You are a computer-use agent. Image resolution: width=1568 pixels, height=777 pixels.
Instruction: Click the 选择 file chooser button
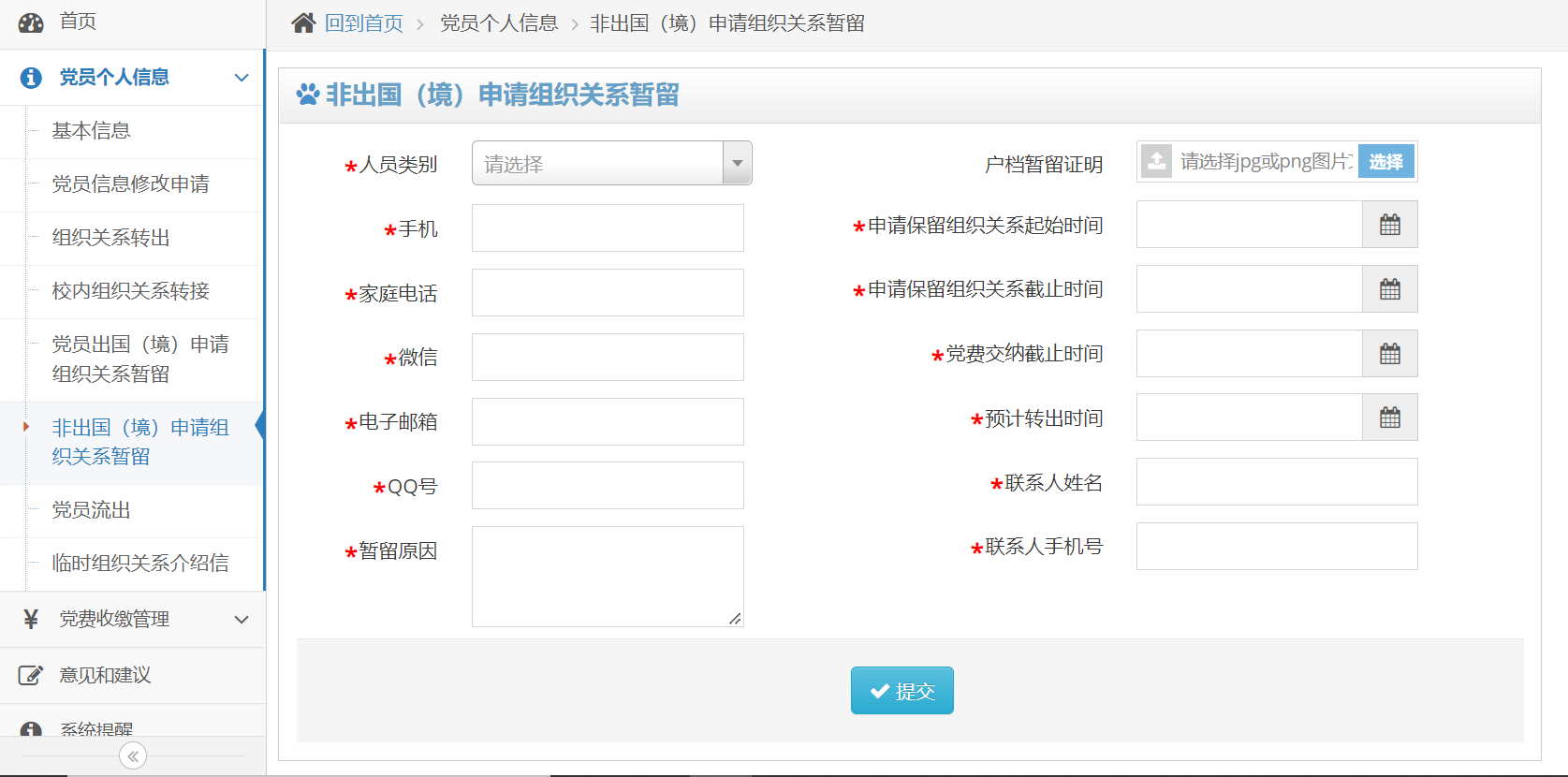click(x=1385, y=161)
